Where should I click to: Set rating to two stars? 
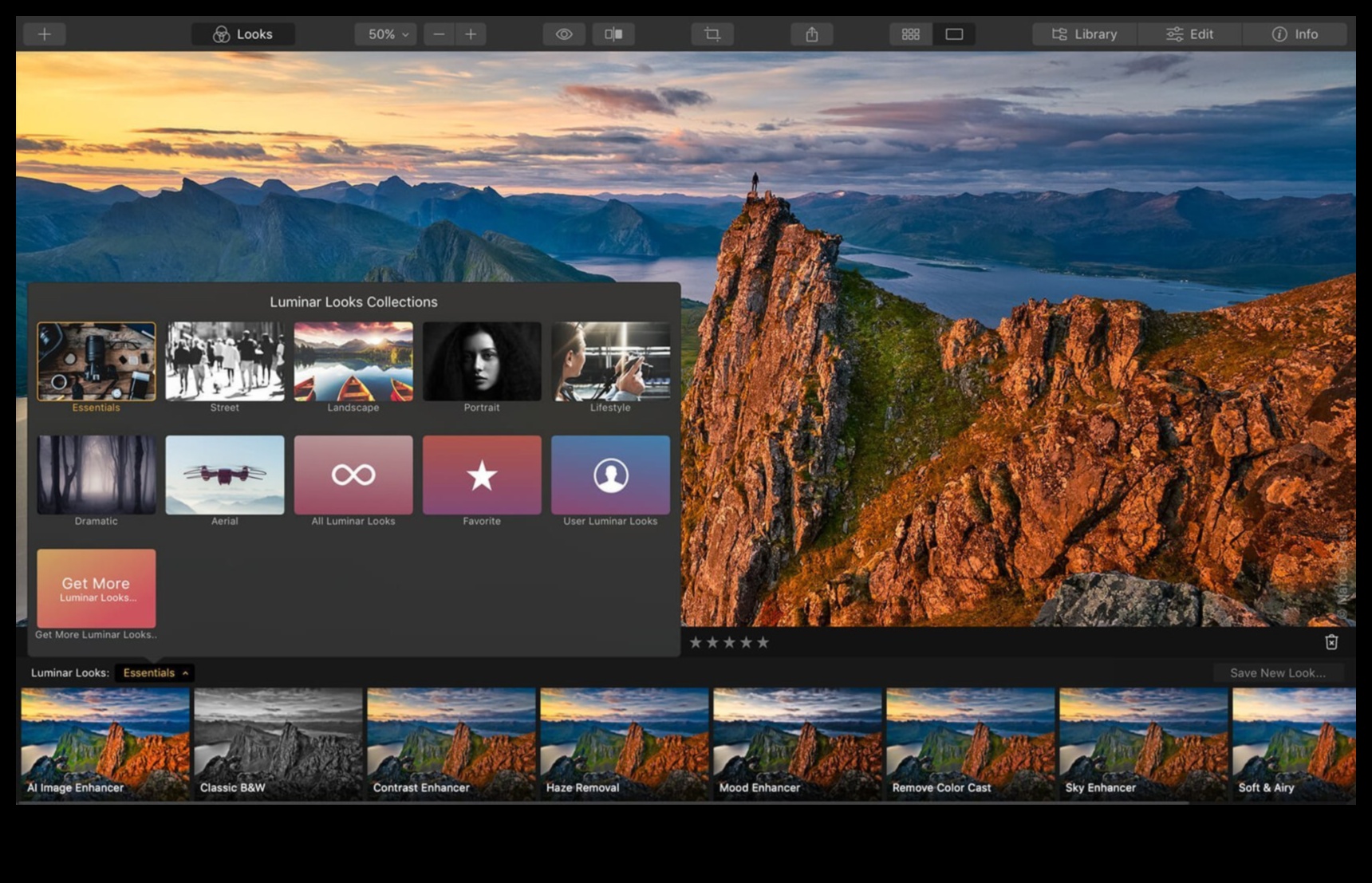[x=712, y=642]
